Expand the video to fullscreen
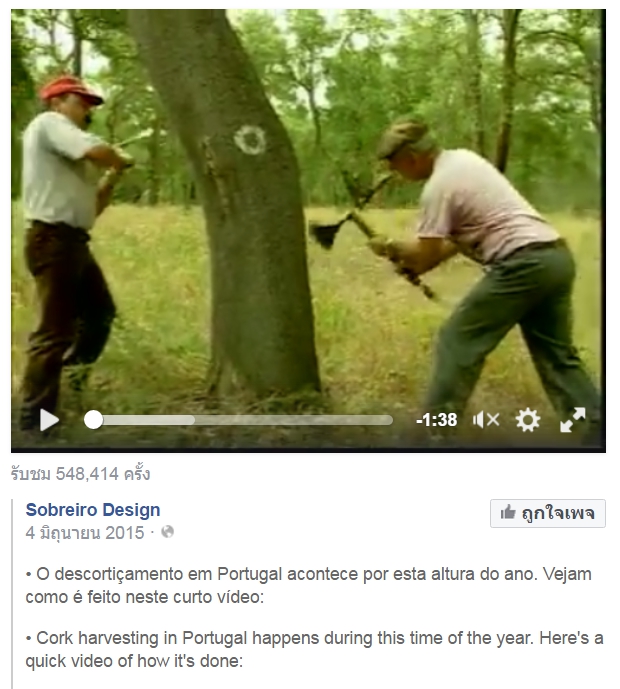This screenshot has height=689, width=620. [x=573, y=420]
